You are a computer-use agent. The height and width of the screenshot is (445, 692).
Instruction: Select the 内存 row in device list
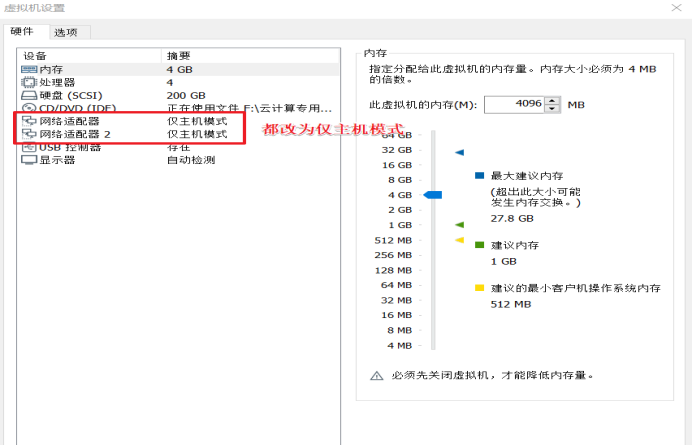point(179,69)
